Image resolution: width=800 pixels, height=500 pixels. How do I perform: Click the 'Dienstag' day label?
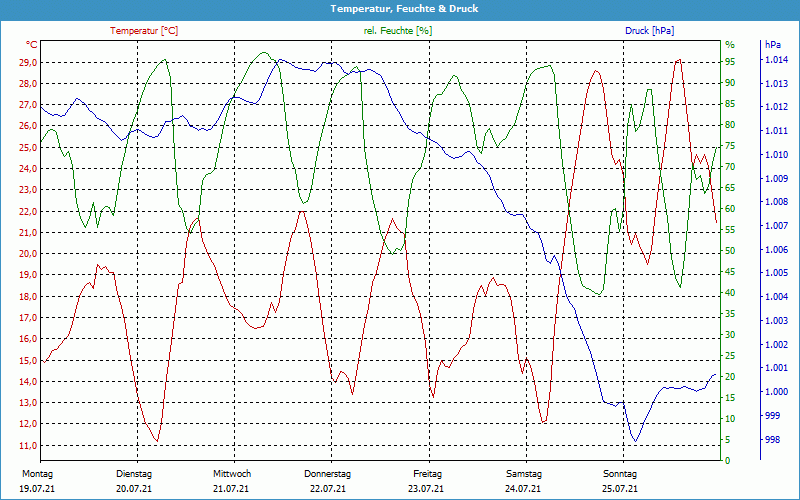[x=134, y=473]
